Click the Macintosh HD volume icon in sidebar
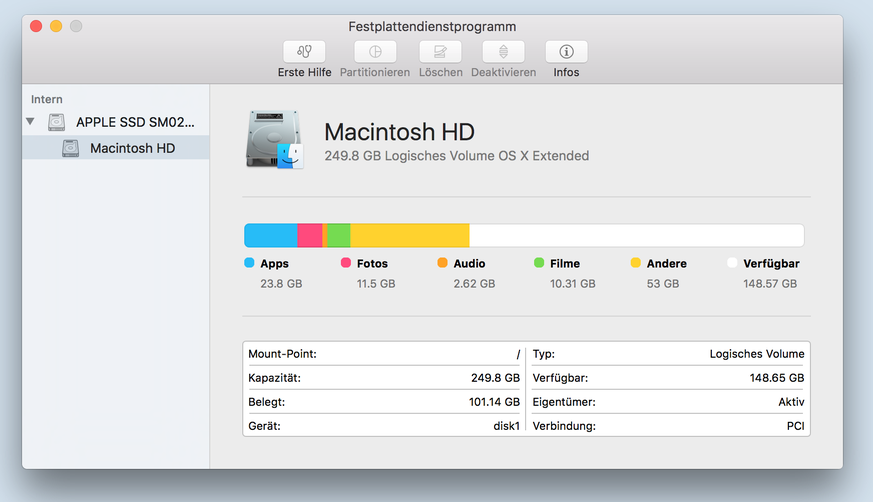Image resolution: width=873 pixels, height=502 pixels. click(70, 148)
